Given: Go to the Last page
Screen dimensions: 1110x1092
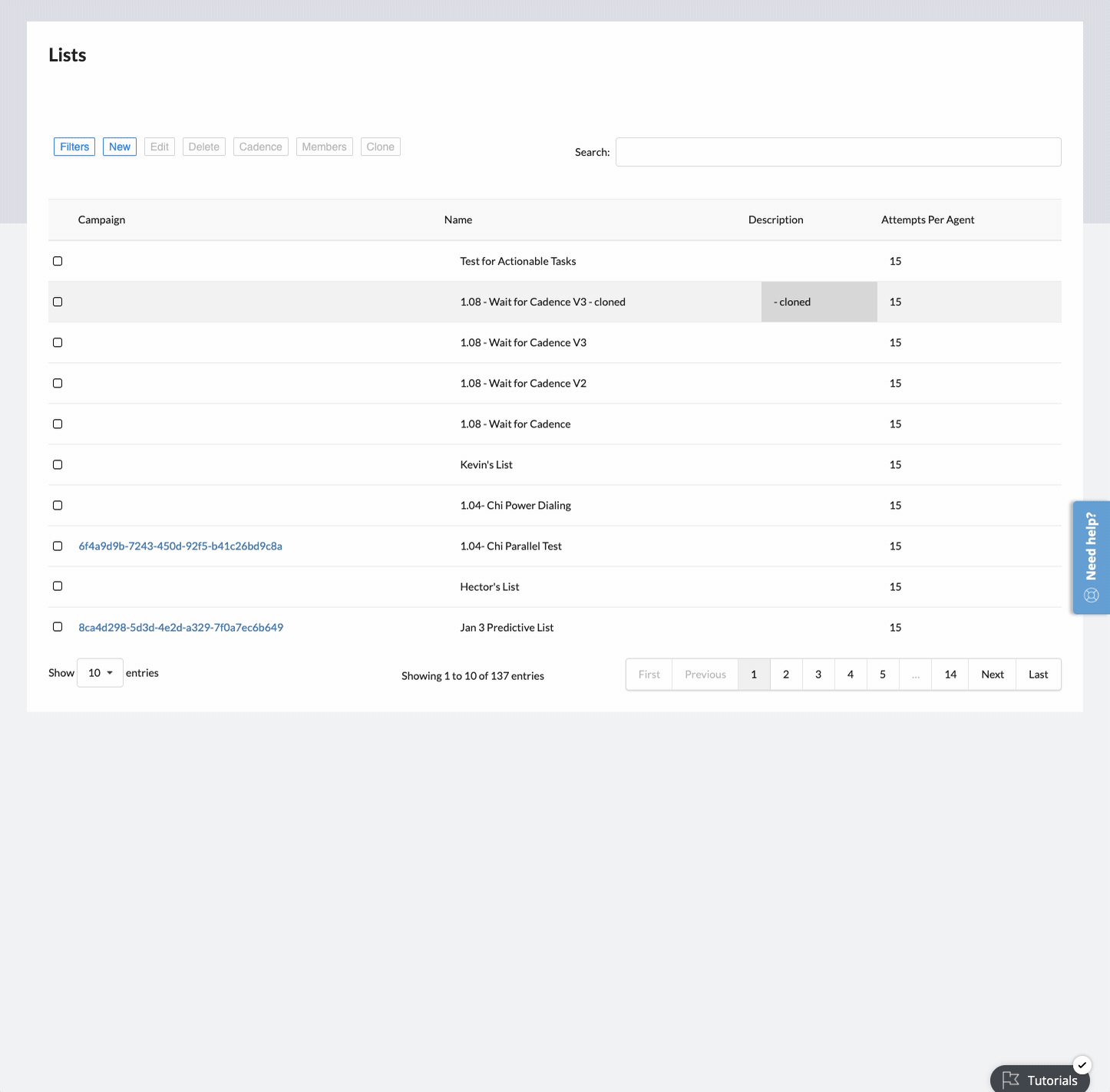Looking at the screenshot, I should pos(1038,675).
